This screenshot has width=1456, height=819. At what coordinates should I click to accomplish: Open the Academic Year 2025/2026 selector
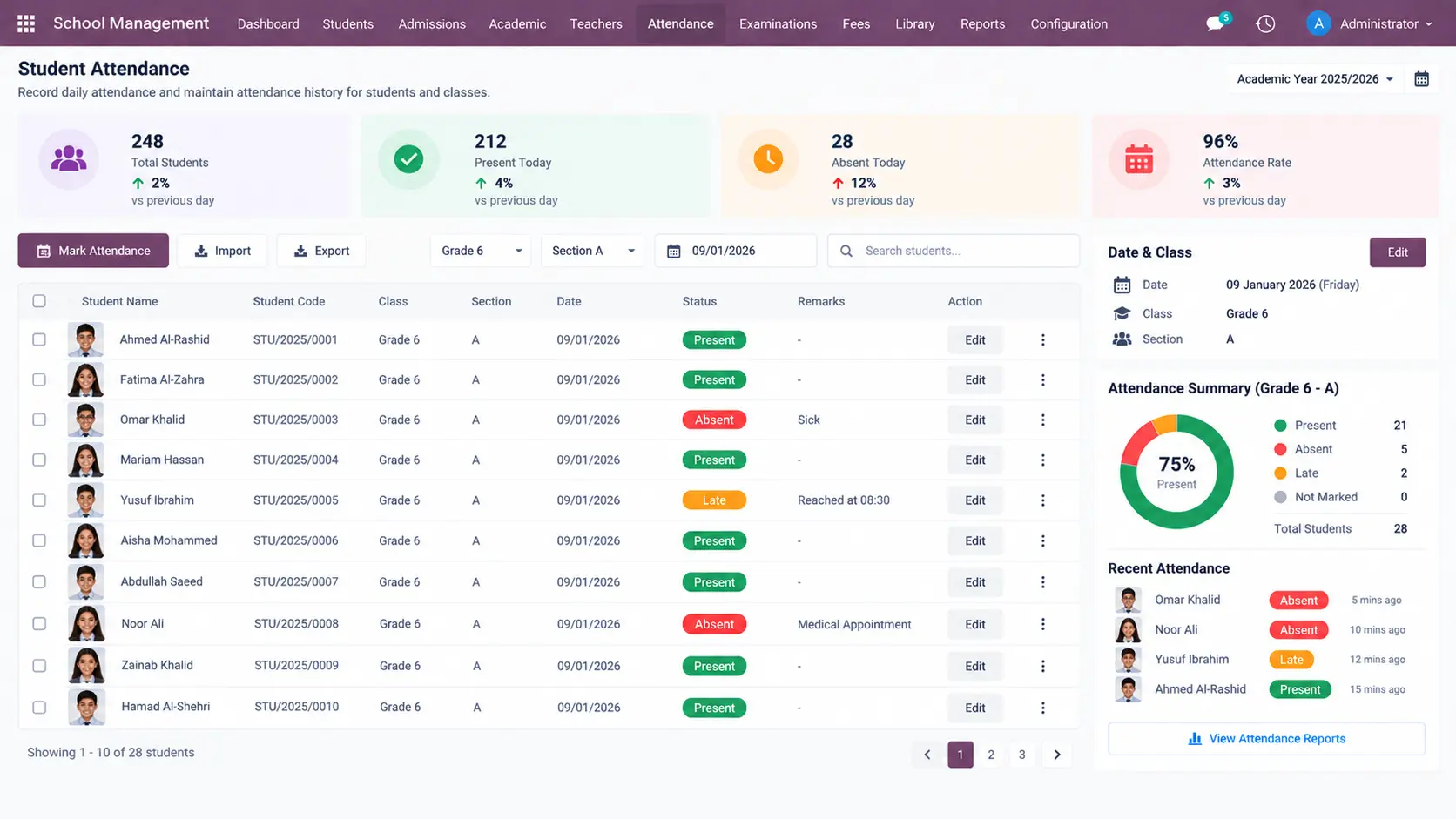pos(1315,79)
